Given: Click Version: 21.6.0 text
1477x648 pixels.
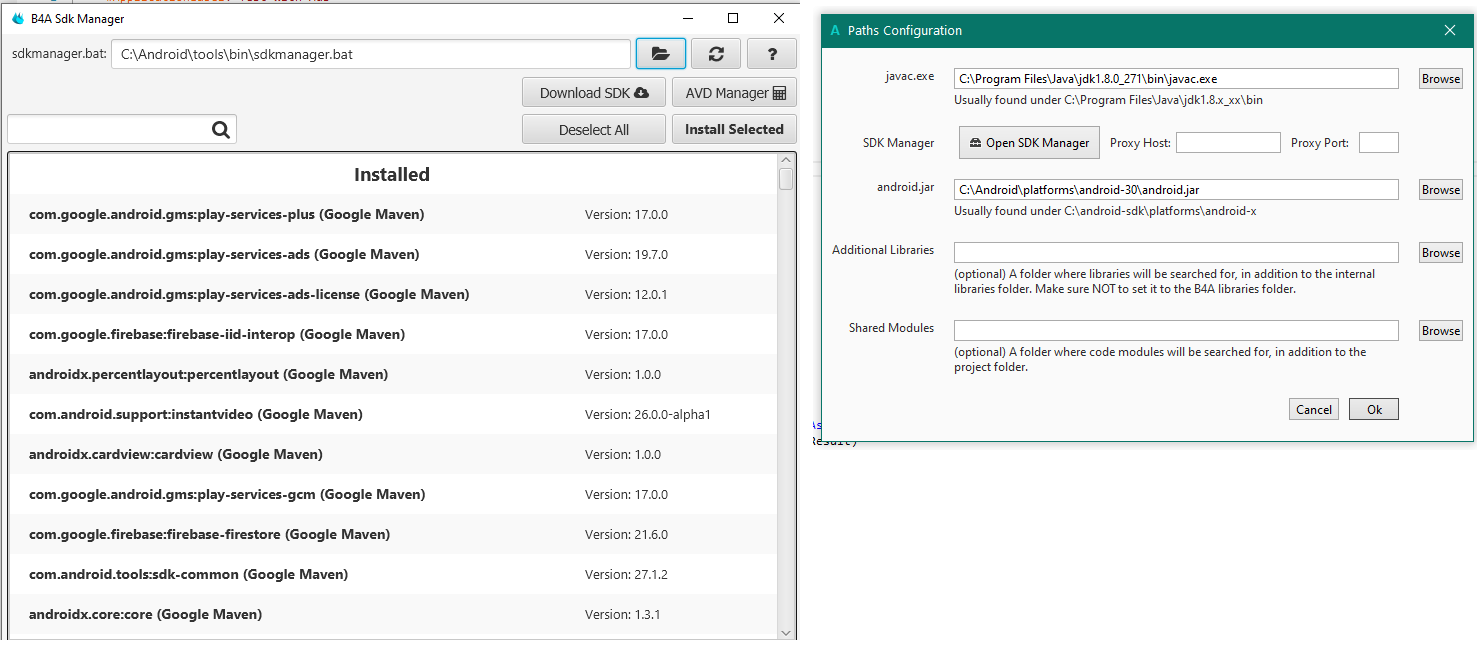Looking at the screenshot, I should coord(626,534).
